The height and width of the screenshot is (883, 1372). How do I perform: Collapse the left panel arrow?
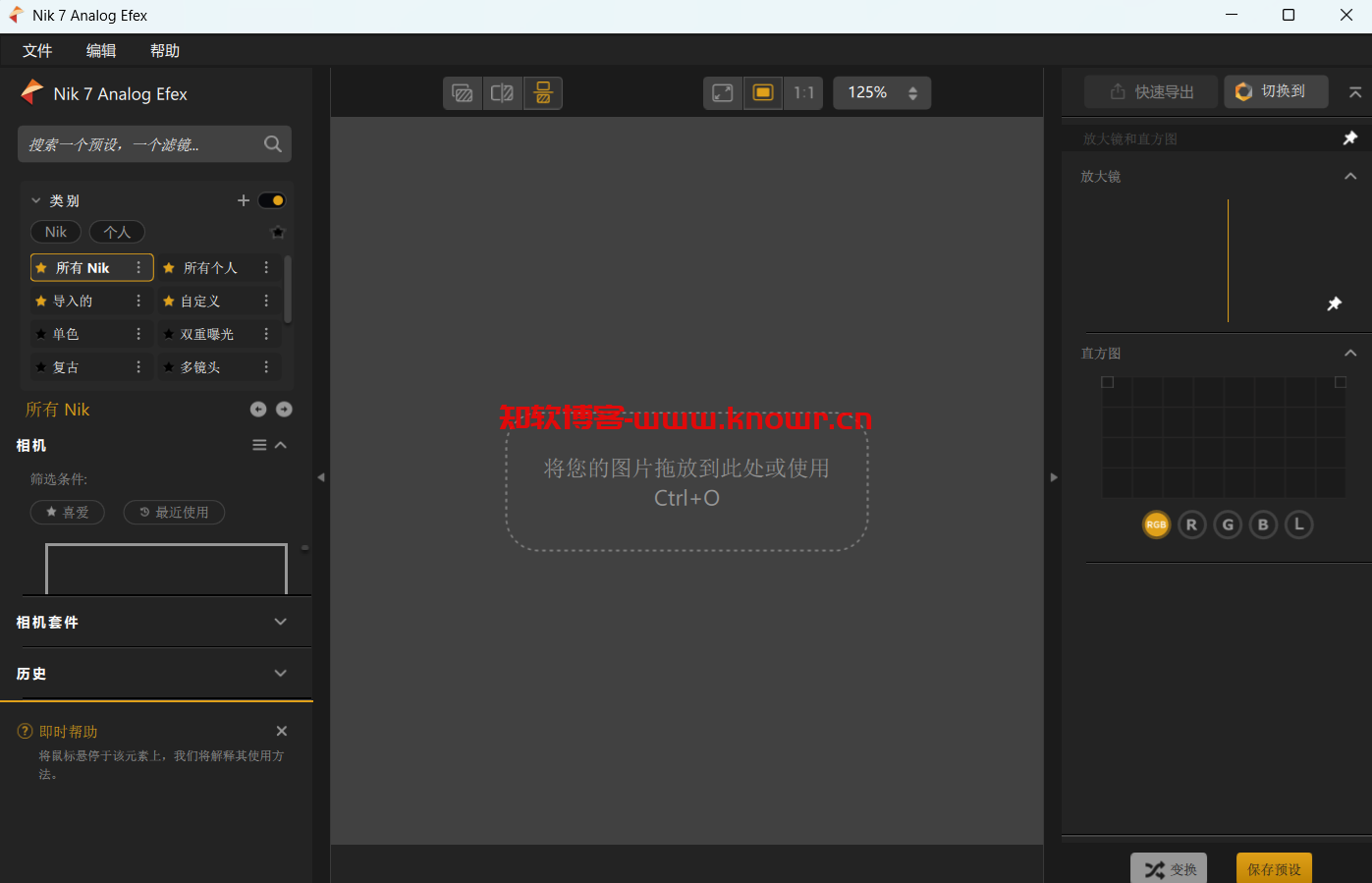321,477
